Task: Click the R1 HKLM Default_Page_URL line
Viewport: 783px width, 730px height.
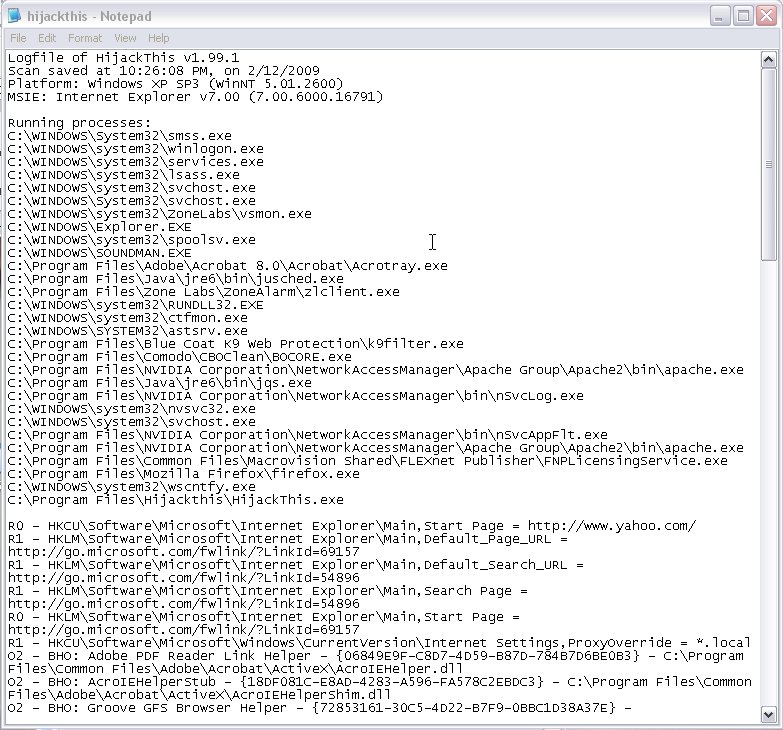Action: pos(288,539)
